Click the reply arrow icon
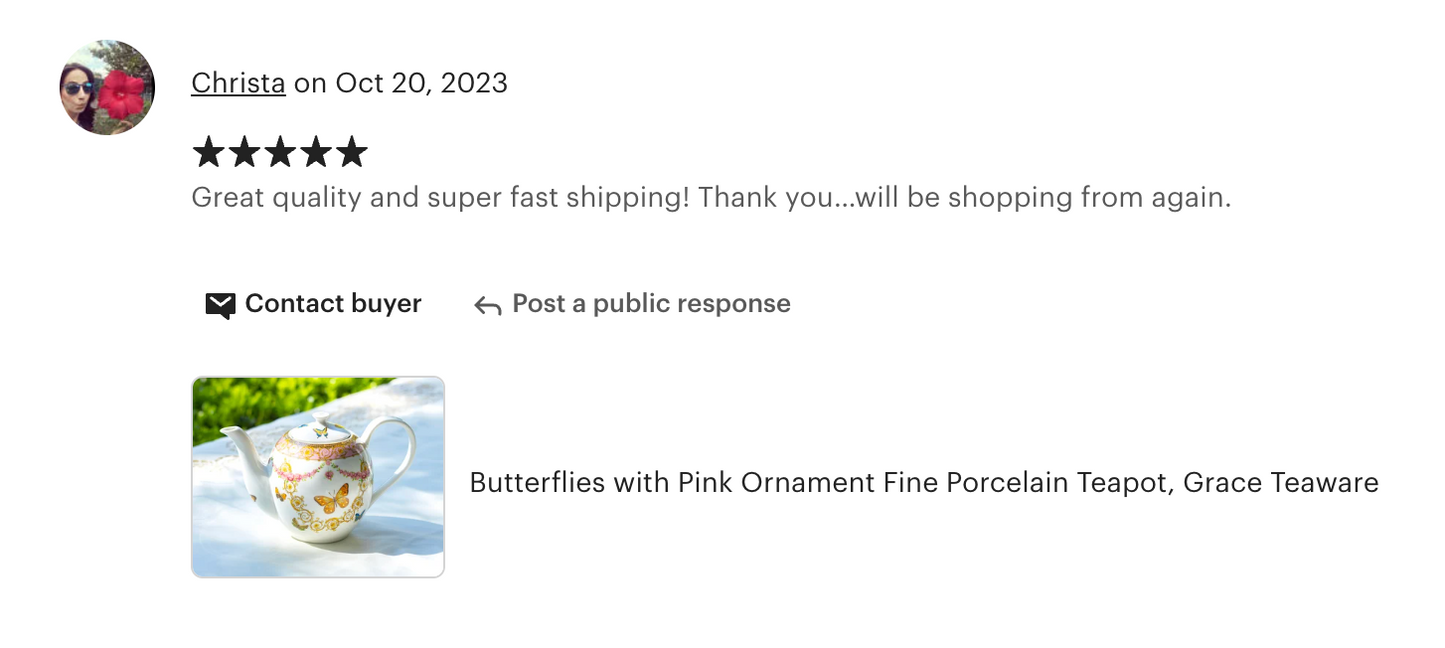This screenshot has width=1445, height=648. point(488,306)
